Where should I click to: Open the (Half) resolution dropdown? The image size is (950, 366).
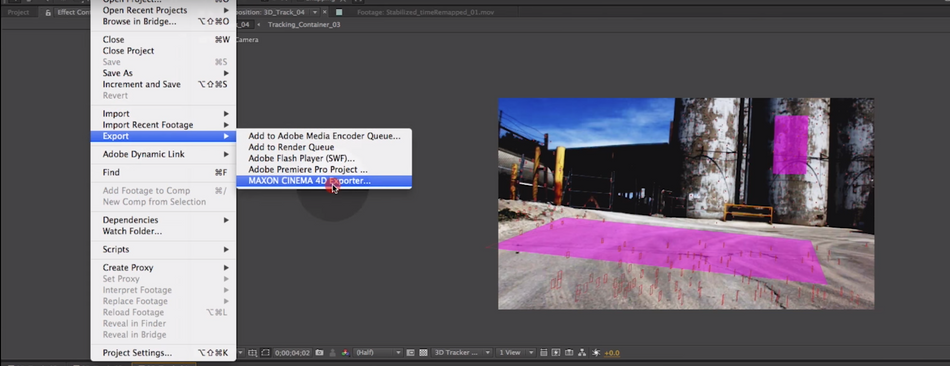(x=378, y=353)
